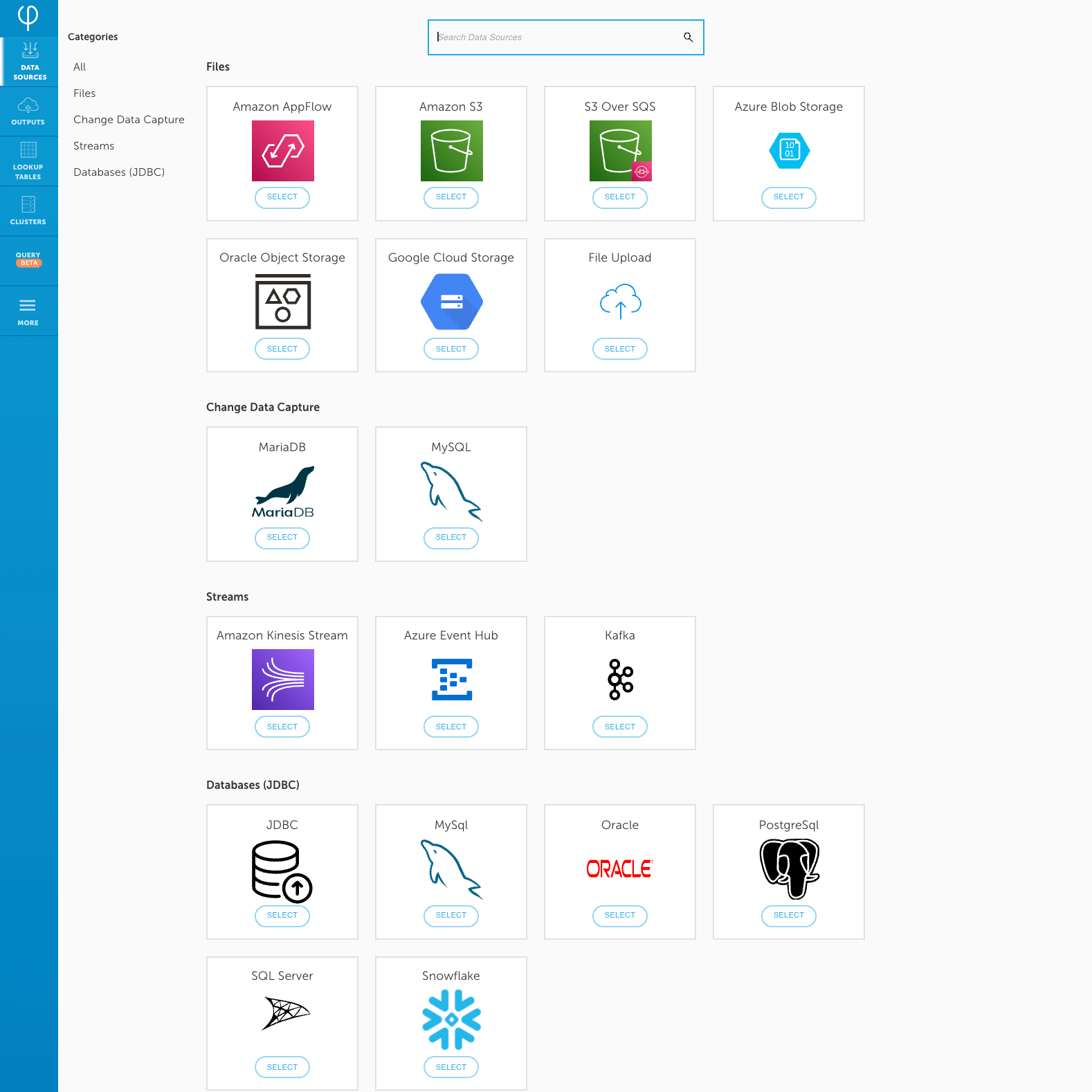Click the MySql dolphin icon under Databases (JDBC)

[x=451, y=869]
